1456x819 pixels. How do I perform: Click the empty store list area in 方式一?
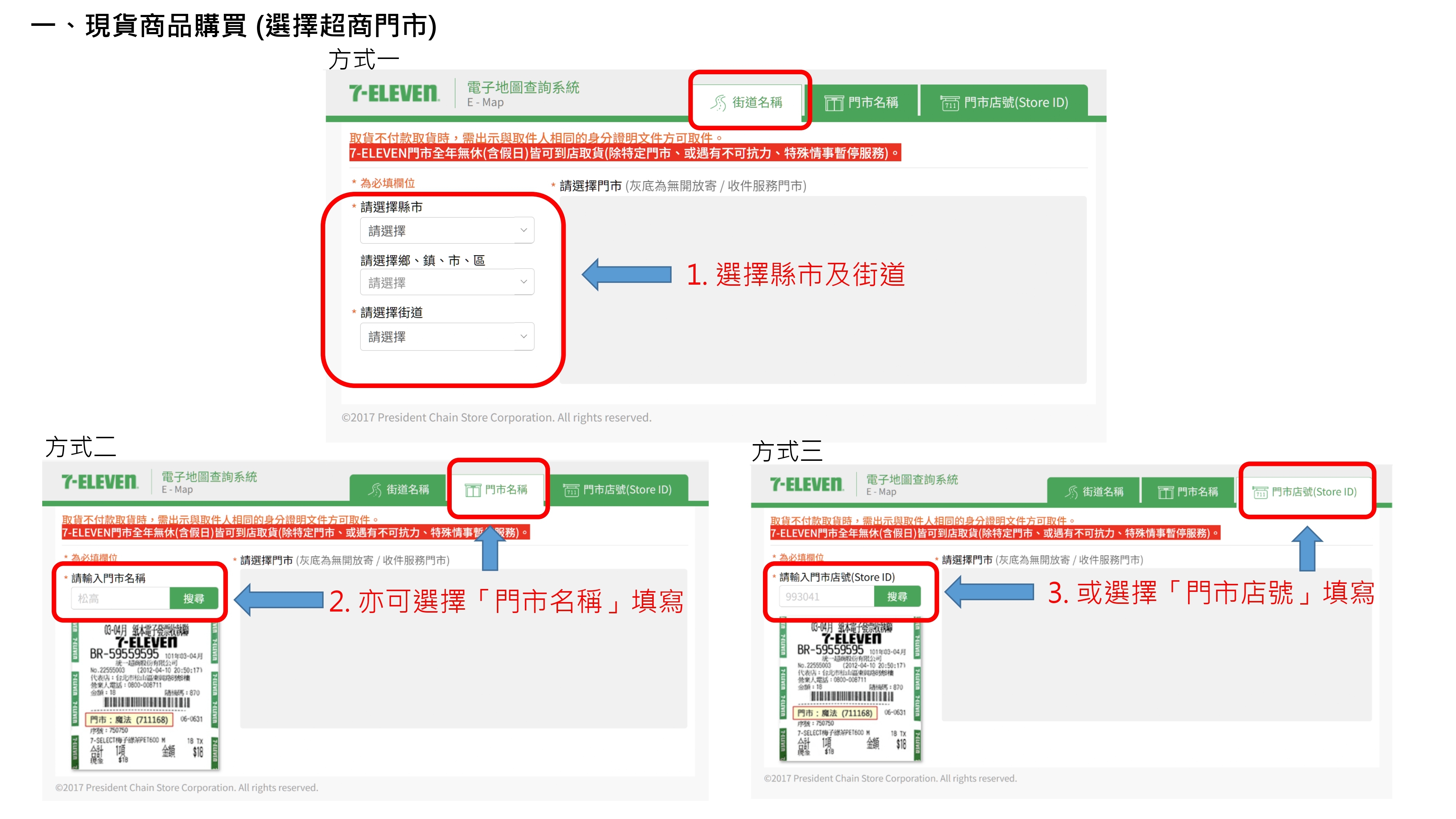click(x=823, y=290)
